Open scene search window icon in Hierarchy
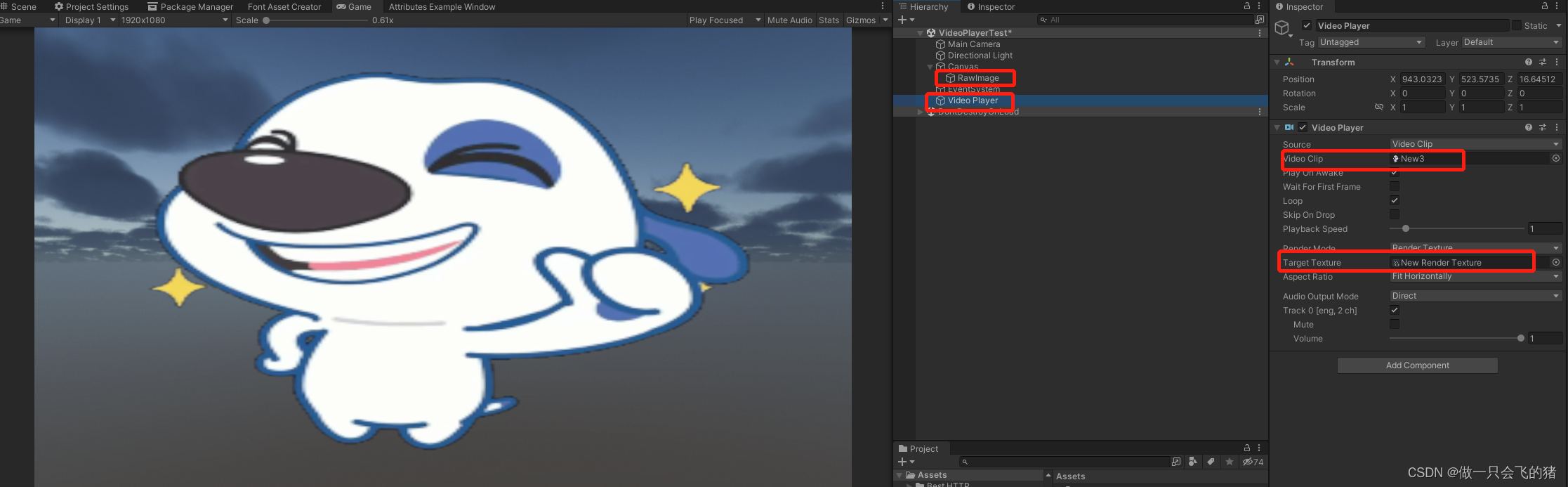Viewport: 1568px width, 487px height. click(x=1260, y=20)
